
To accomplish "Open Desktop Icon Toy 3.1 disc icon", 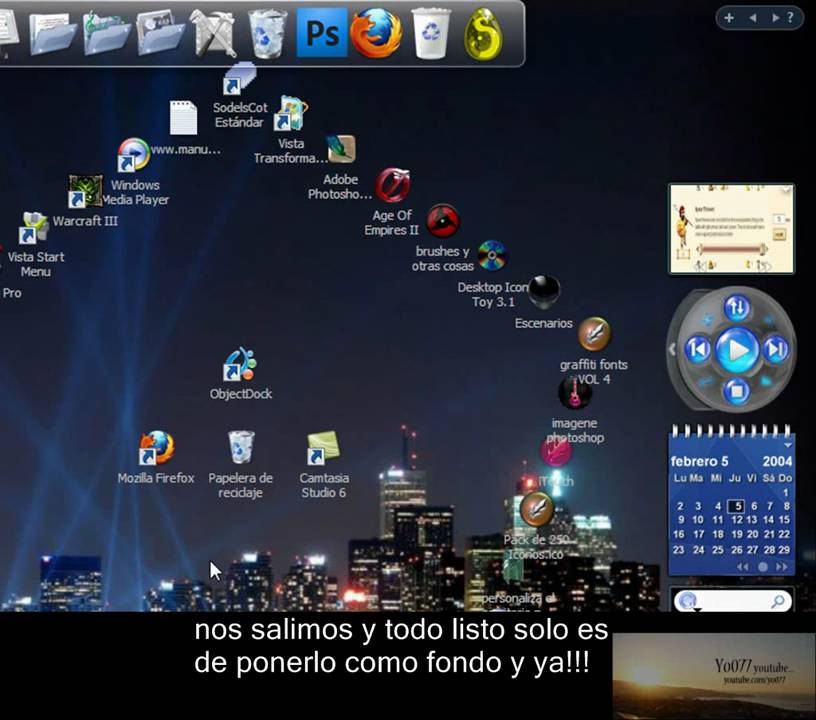I will pos(492,255).
